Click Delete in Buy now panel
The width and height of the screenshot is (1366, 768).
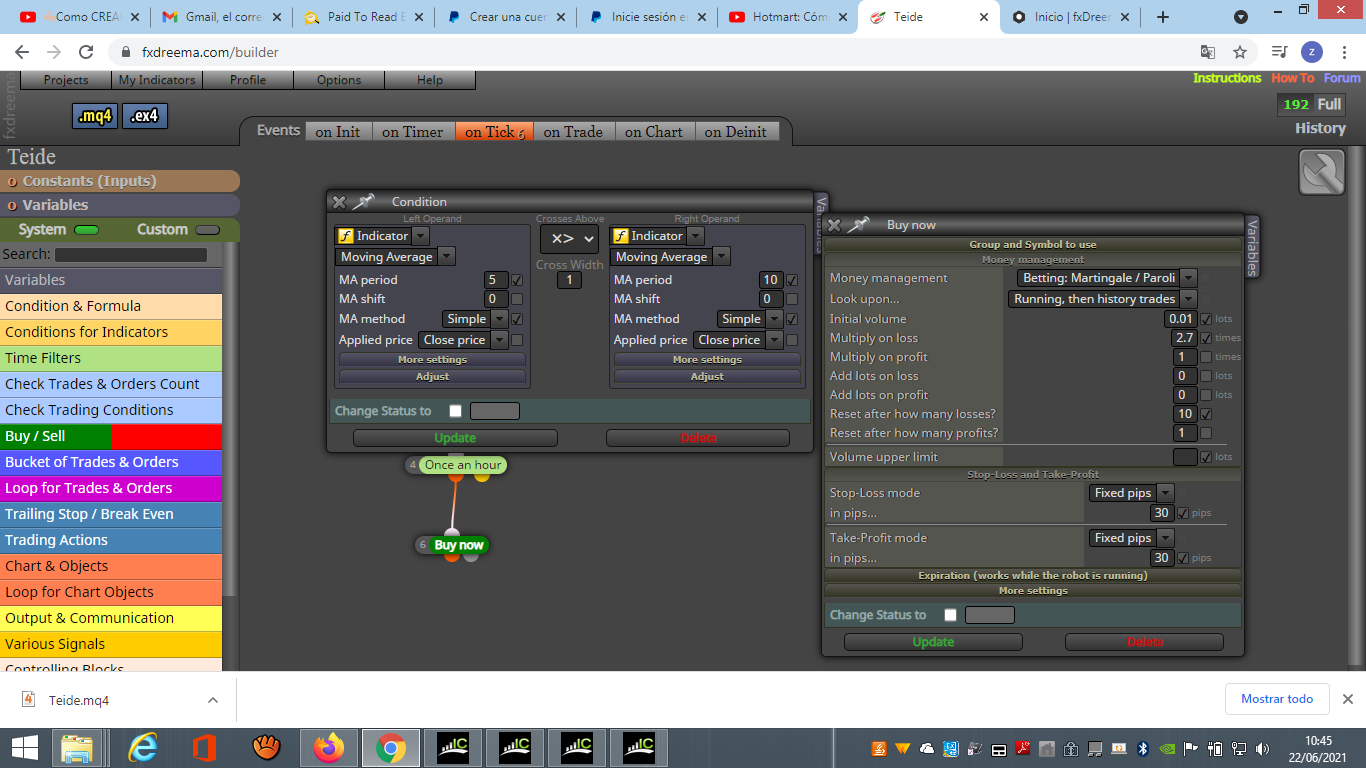(1145, 642)
